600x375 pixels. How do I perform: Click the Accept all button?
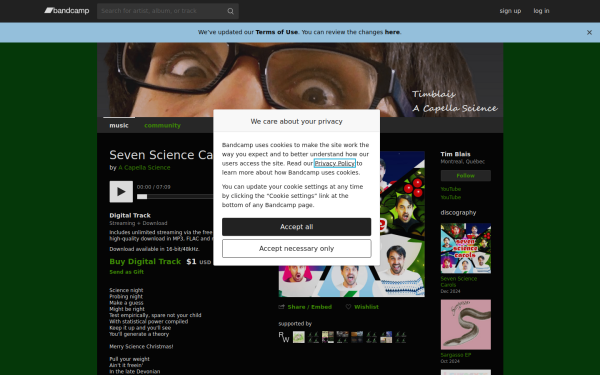(297, 227)
